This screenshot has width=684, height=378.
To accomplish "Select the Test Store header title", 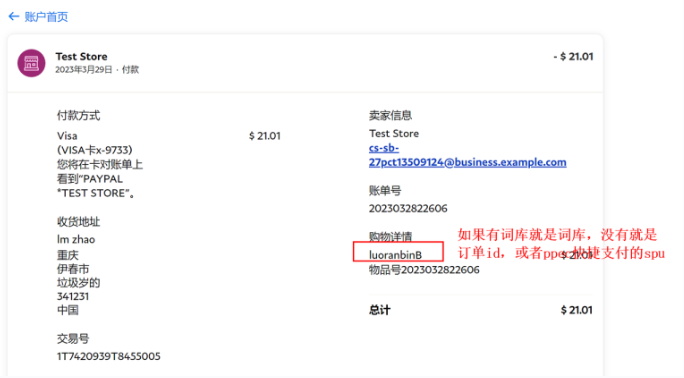I will pyautogui.click(x=81, y=56).
